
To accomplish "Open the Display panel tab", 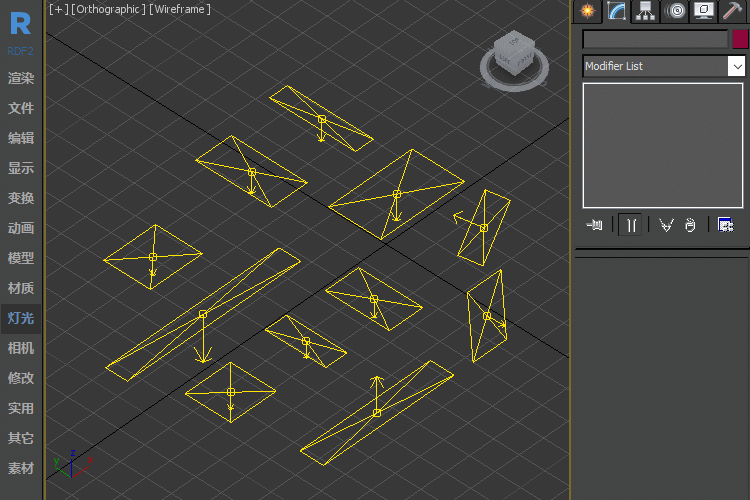I will [x=703, y=11].
